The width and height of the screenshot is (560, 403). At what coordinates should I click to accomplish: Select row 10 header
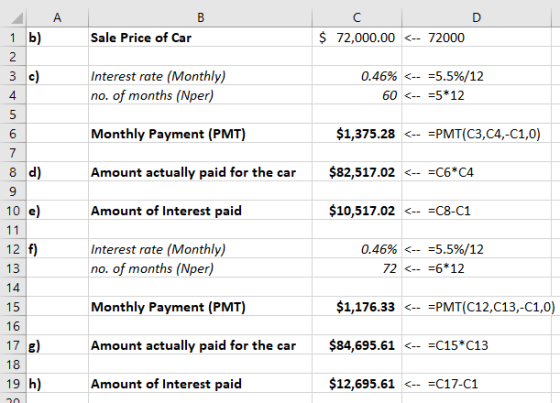(13, 211)
